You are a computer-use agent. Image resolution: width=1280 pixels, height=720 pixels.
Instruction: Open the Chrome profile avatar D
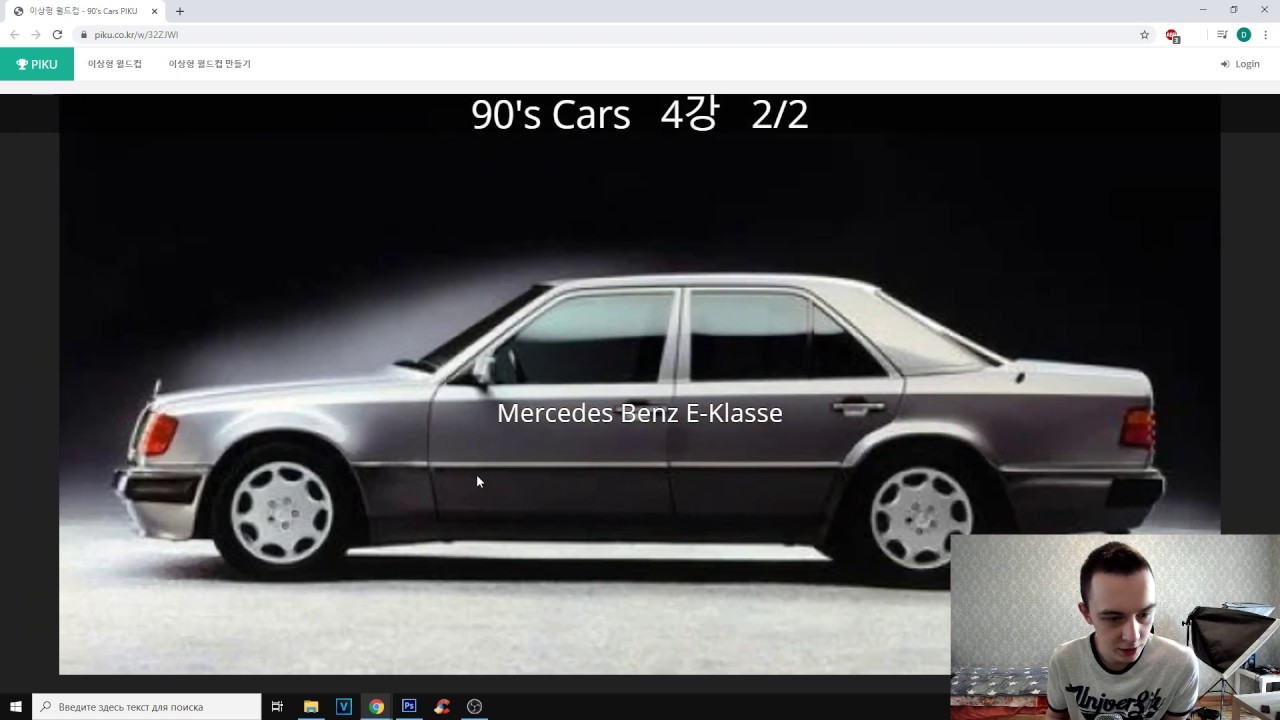[1244, 34]
